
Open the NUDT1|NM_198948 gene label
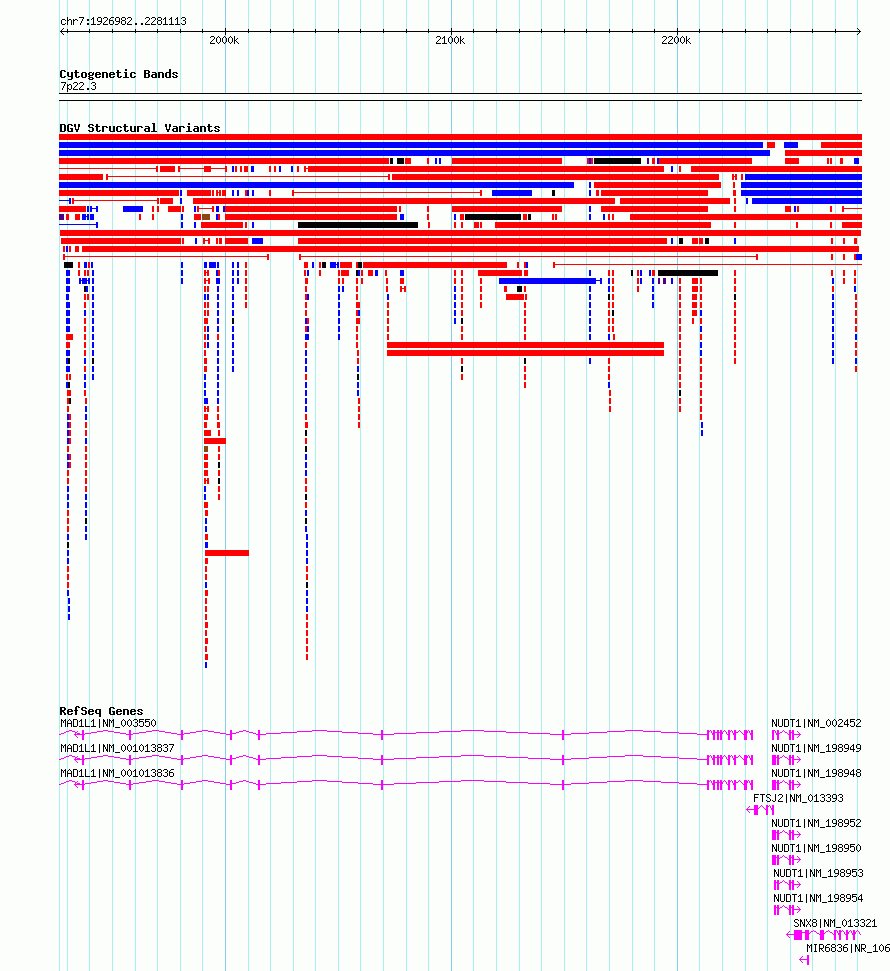816,773
